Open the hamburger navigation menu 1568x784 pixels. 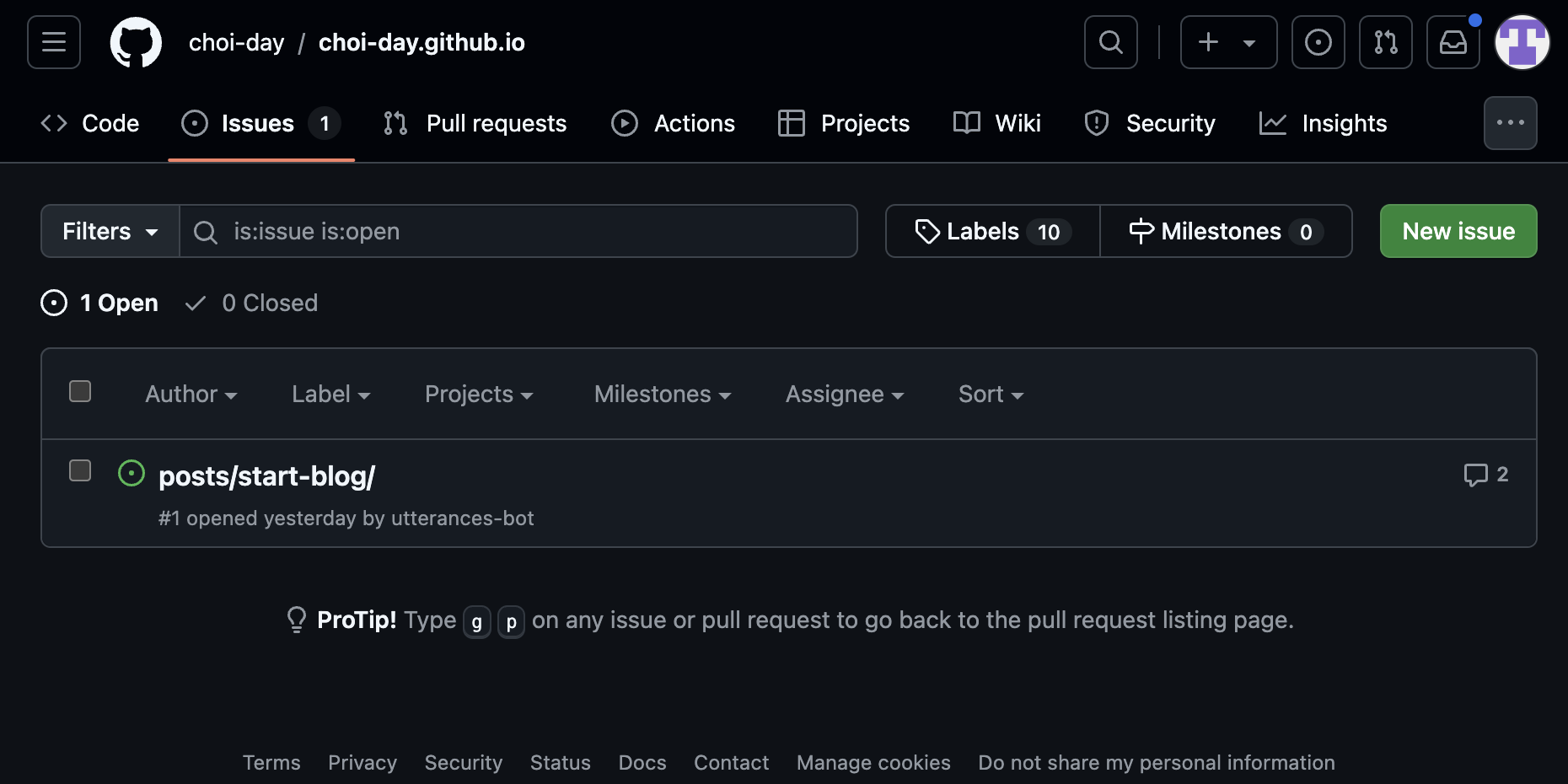(54, 42)
